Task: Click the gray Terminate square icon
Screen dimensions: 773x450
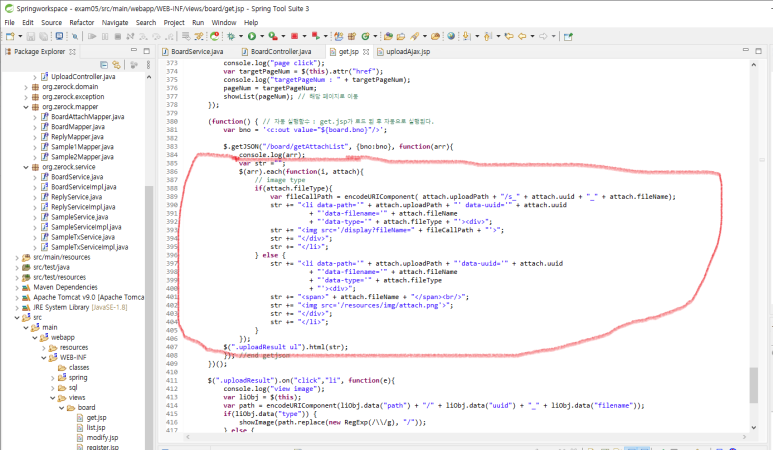Action: click(x=118, y=36)
